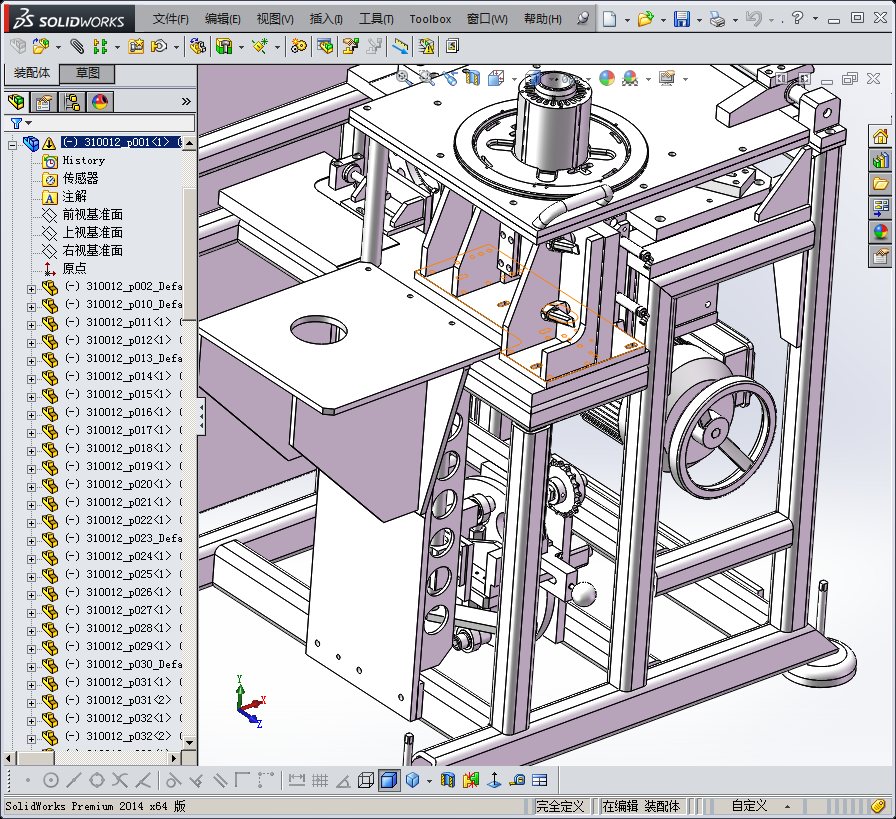Viewport: 896px width, 819px height.
Task: Open the 编辑(E) menu
Action: click(x=223, y=19)
